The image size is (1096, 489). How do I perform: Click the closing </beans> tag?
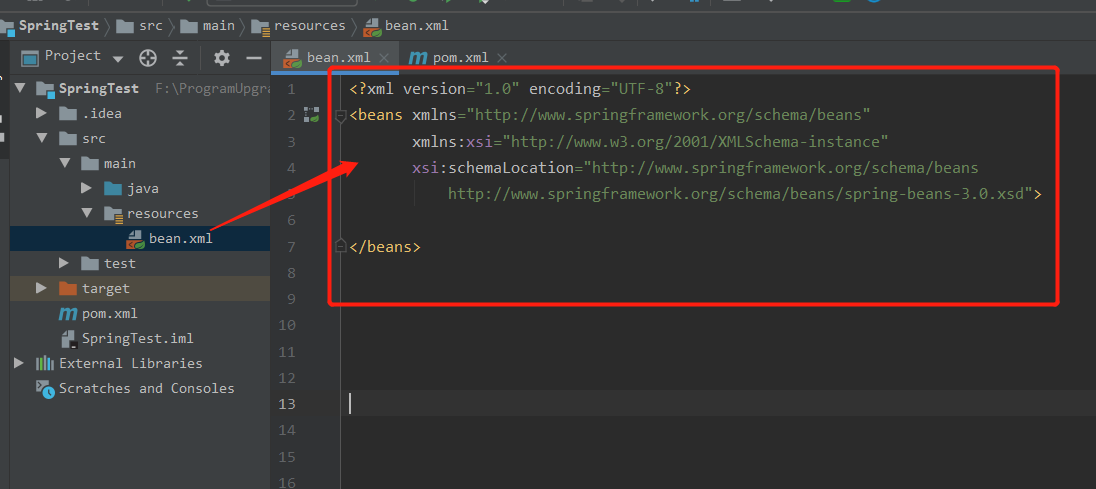point(385,247)
